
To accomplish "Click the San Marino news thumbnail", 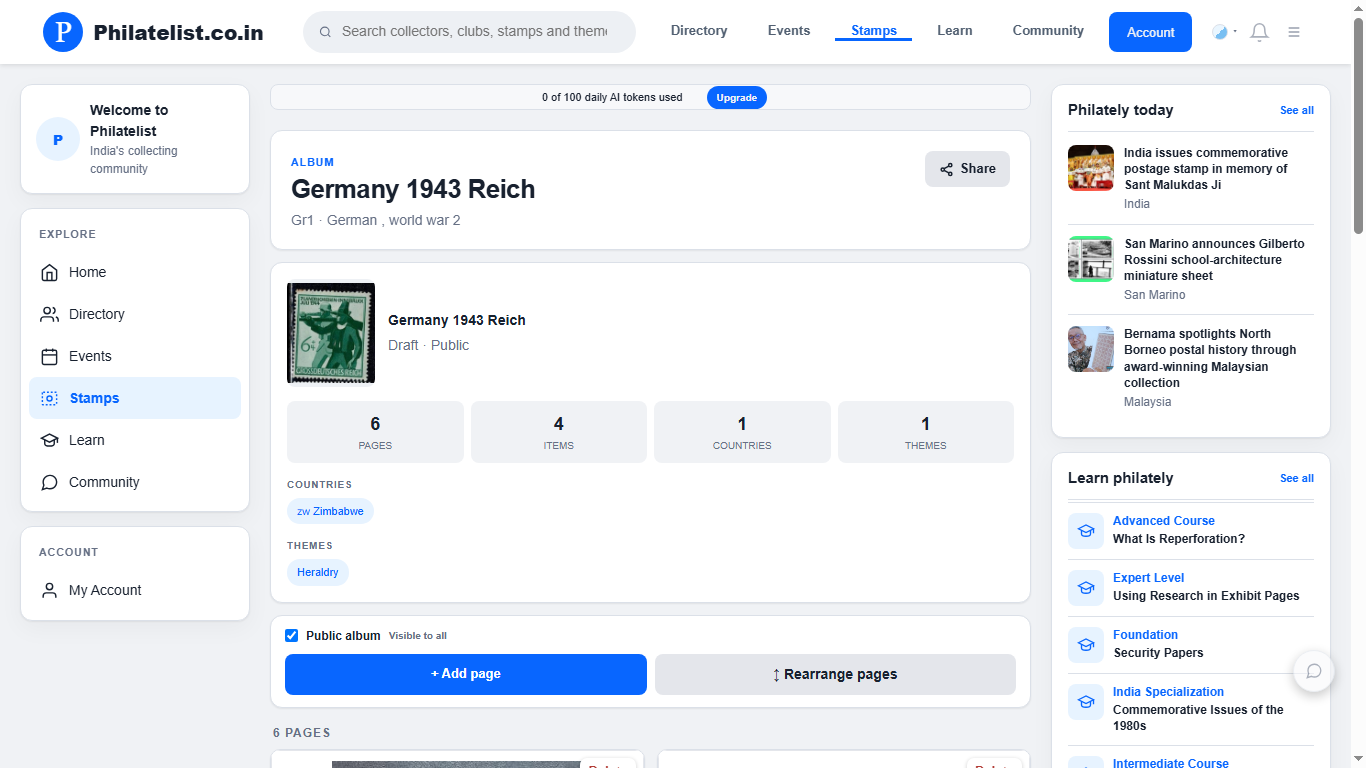I will [1091, 259].
